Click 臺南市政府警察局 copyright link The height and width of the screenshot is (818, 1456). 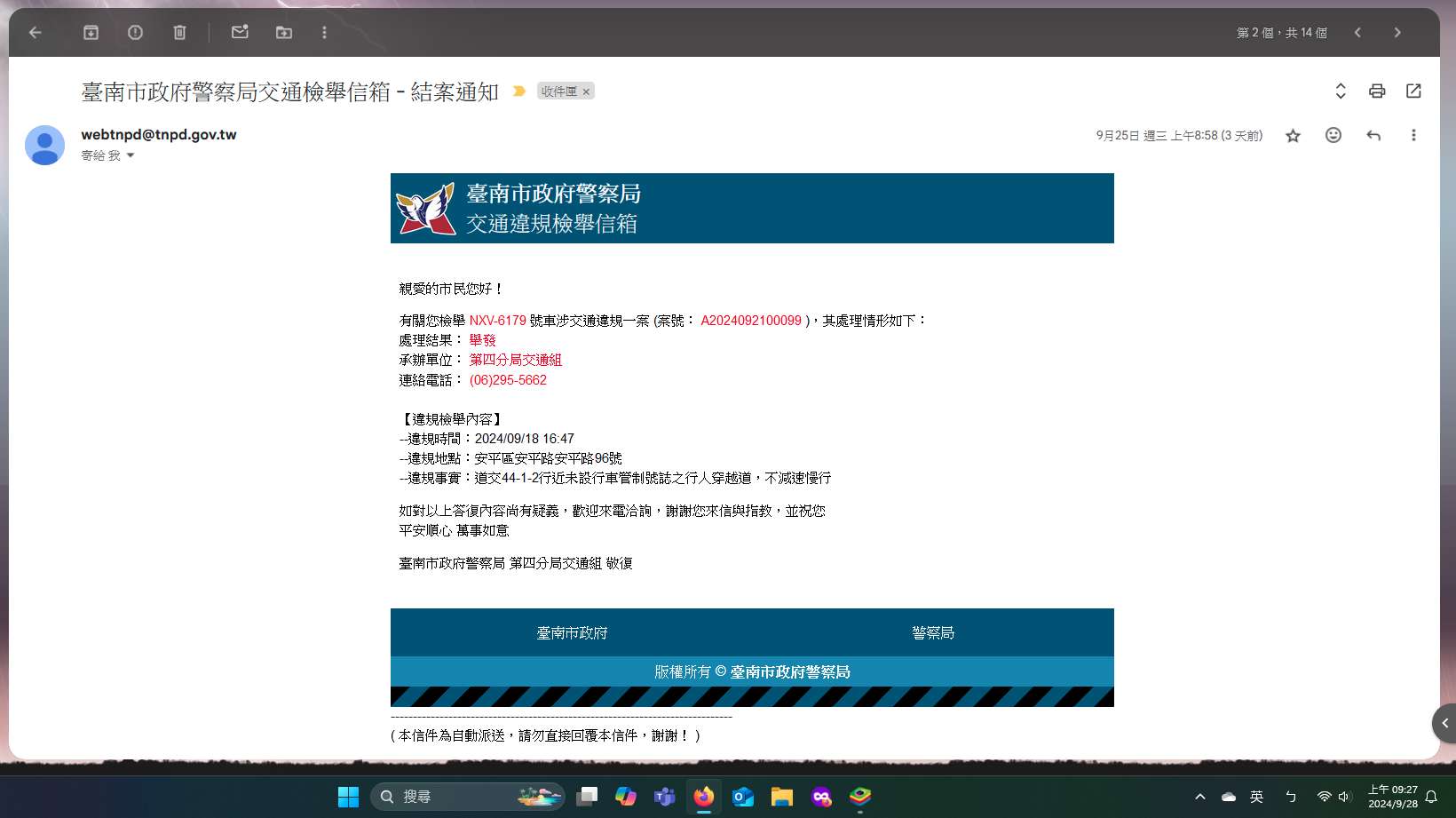coord(790,672)
